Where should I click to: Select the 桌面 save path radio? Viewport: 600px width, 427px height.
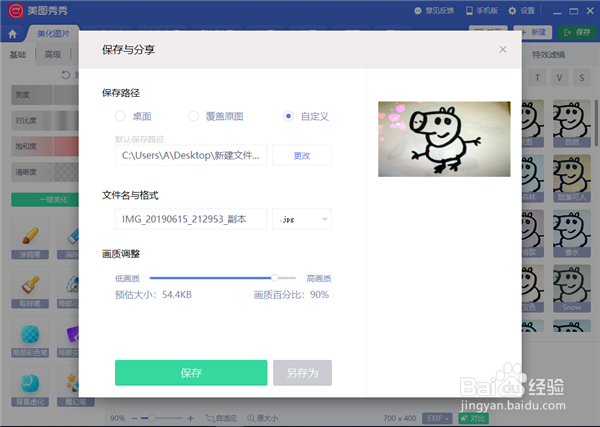pos(120,116)
